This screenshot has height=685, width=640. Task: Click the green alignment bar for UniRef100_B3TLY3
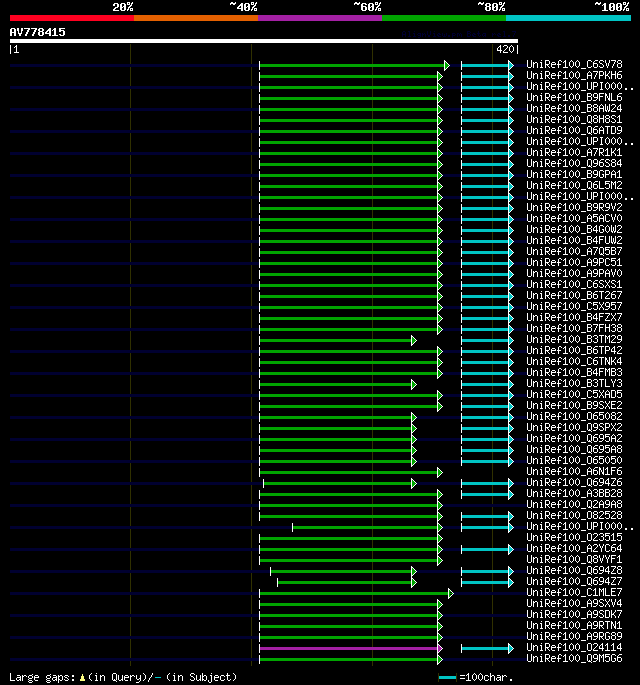pyautogui.click(x=338, y=384)
